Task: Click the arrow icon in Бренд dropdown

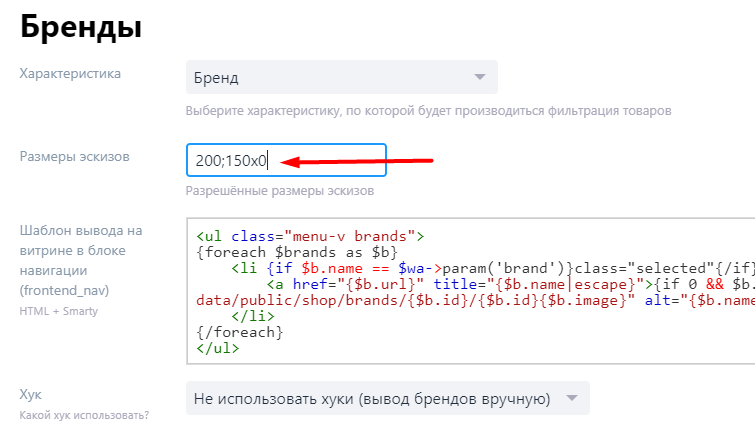Action: click(479, 78)
